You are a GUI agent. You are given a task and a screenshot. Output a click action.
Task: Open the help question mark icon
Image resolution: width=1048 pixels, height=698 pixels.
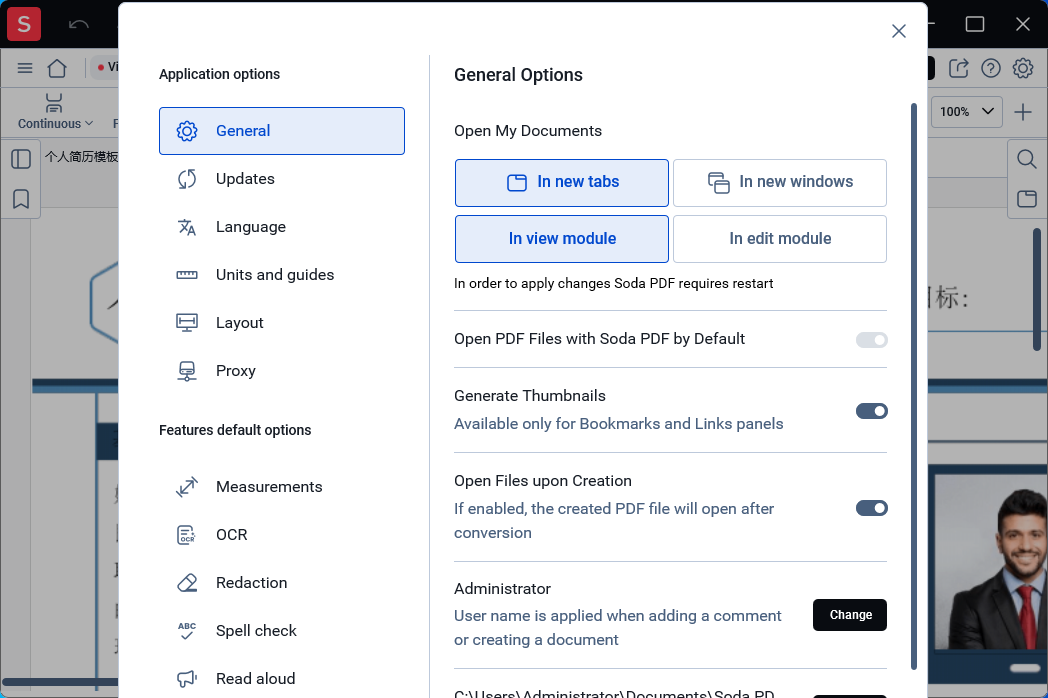click(x=991, y=68)
